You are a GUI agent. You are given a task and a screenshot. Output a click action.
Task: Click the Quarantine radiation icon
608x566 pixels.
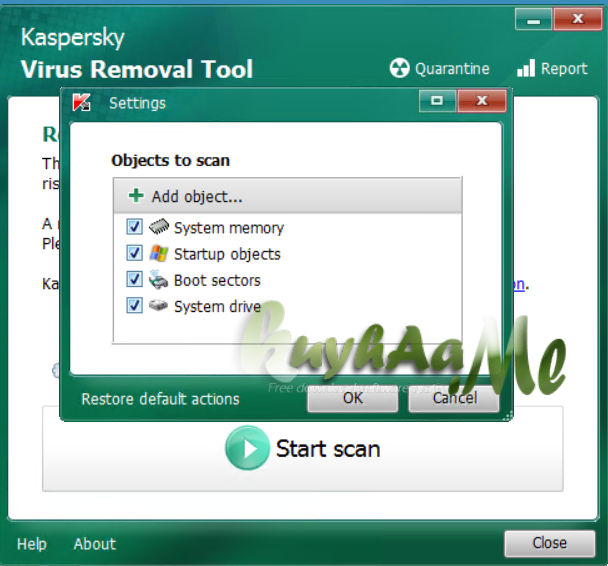(399, 68)
